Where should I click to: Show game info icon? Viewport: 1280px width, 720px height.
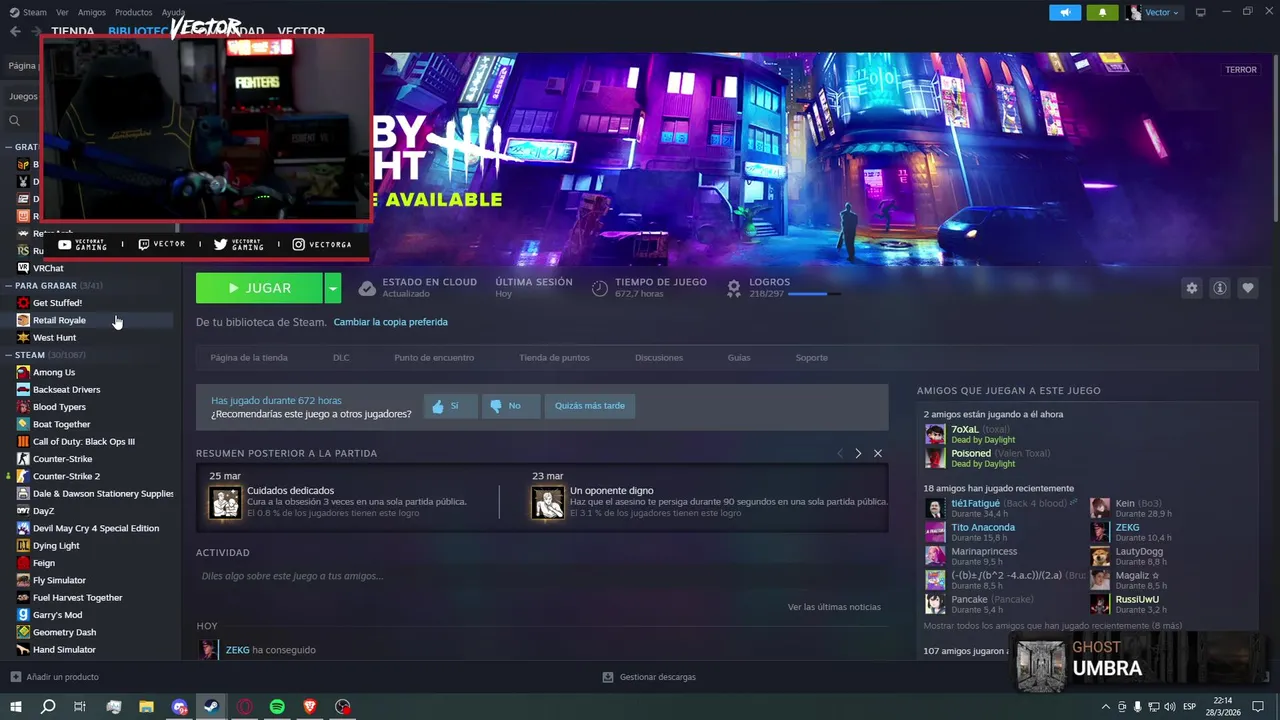pyautogui.click(x=1220, y=288)
